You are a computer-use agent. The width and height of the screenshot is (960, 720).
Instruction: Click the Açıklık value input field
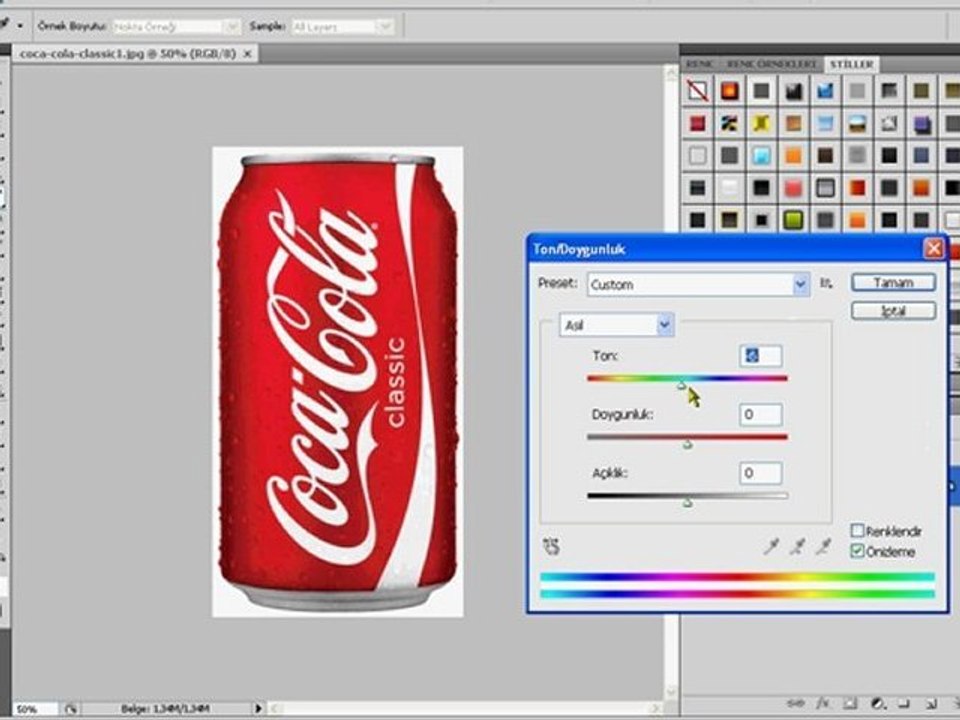760,473
